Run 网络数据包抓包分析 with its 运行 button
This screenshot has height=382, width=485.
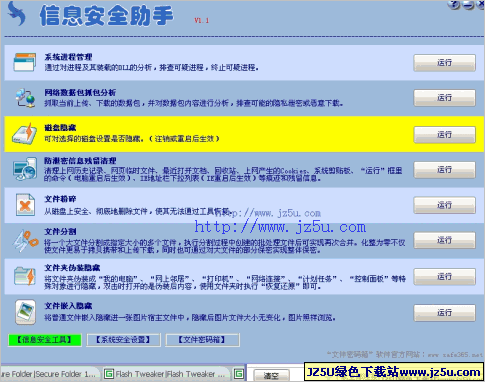tap(444, 98)
